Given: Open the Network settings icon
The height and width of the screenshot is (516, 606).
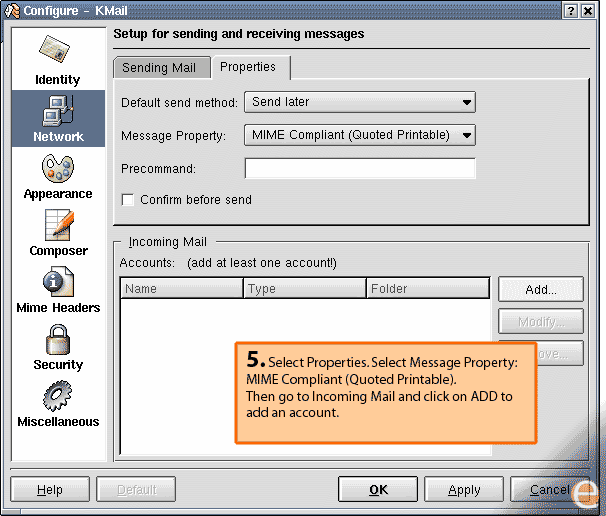Looking at the screenshot, I should tap(57, 110).
